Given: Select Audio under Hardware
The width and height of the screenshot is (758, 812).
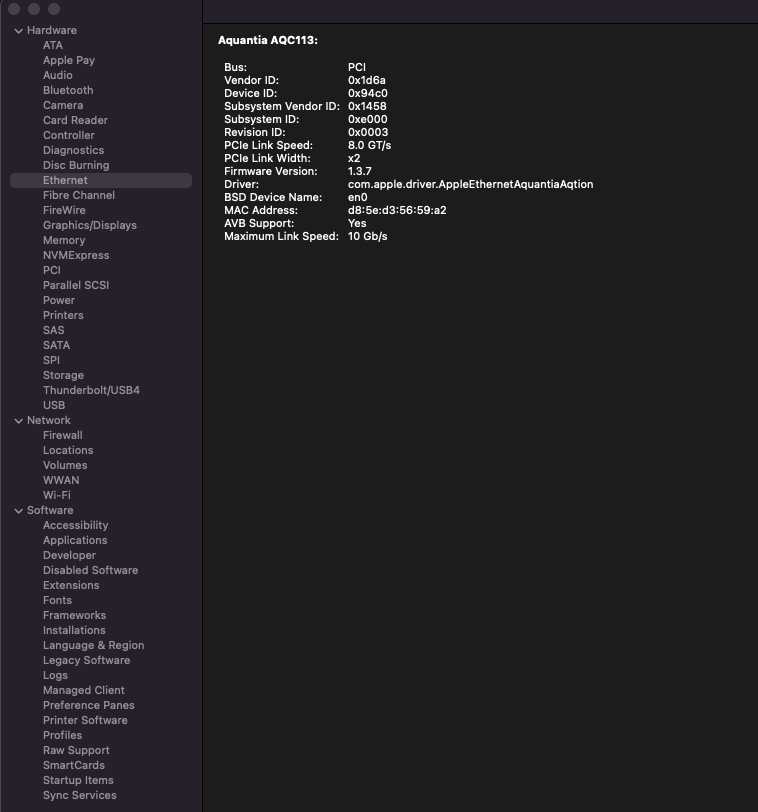Looking at the screenshot, I should click(x=57, y=76).
